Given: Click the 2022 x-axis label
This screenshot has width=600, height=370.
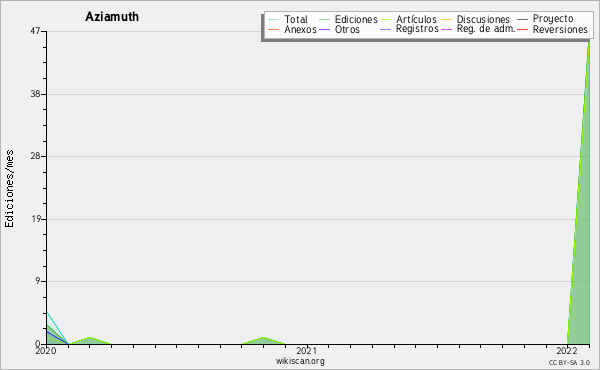Looking at the screenshot, I should click(x=567, y=351).
